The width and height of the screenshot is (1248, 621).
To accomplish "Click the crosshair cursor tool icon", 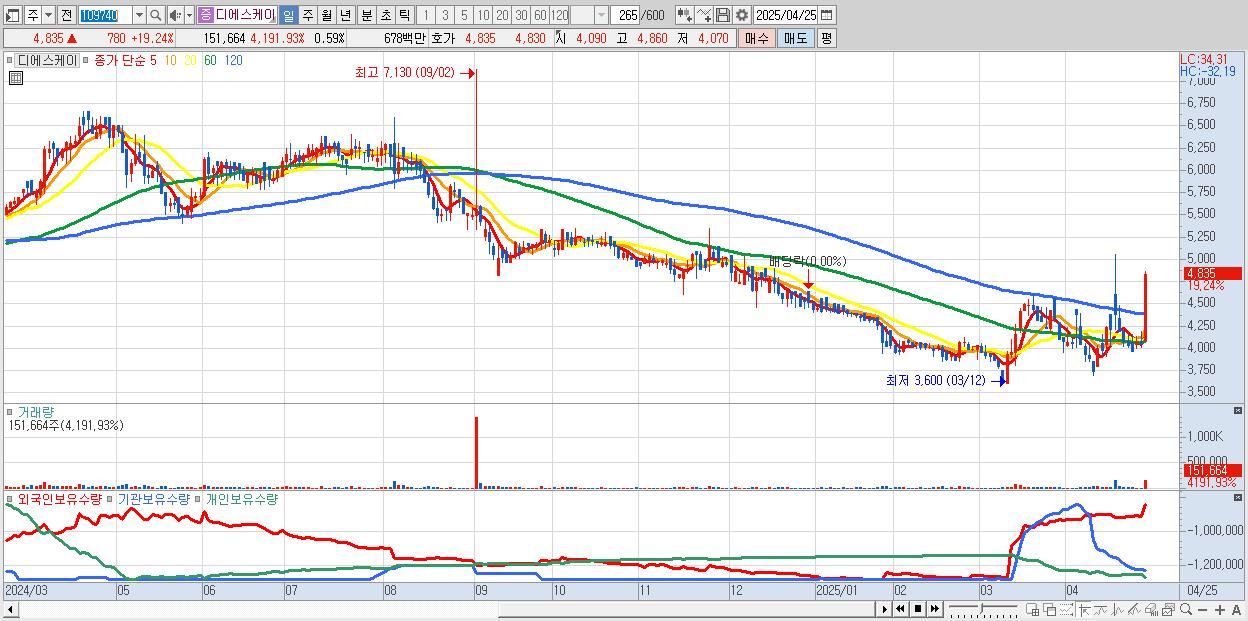I will coord(1084,609).
